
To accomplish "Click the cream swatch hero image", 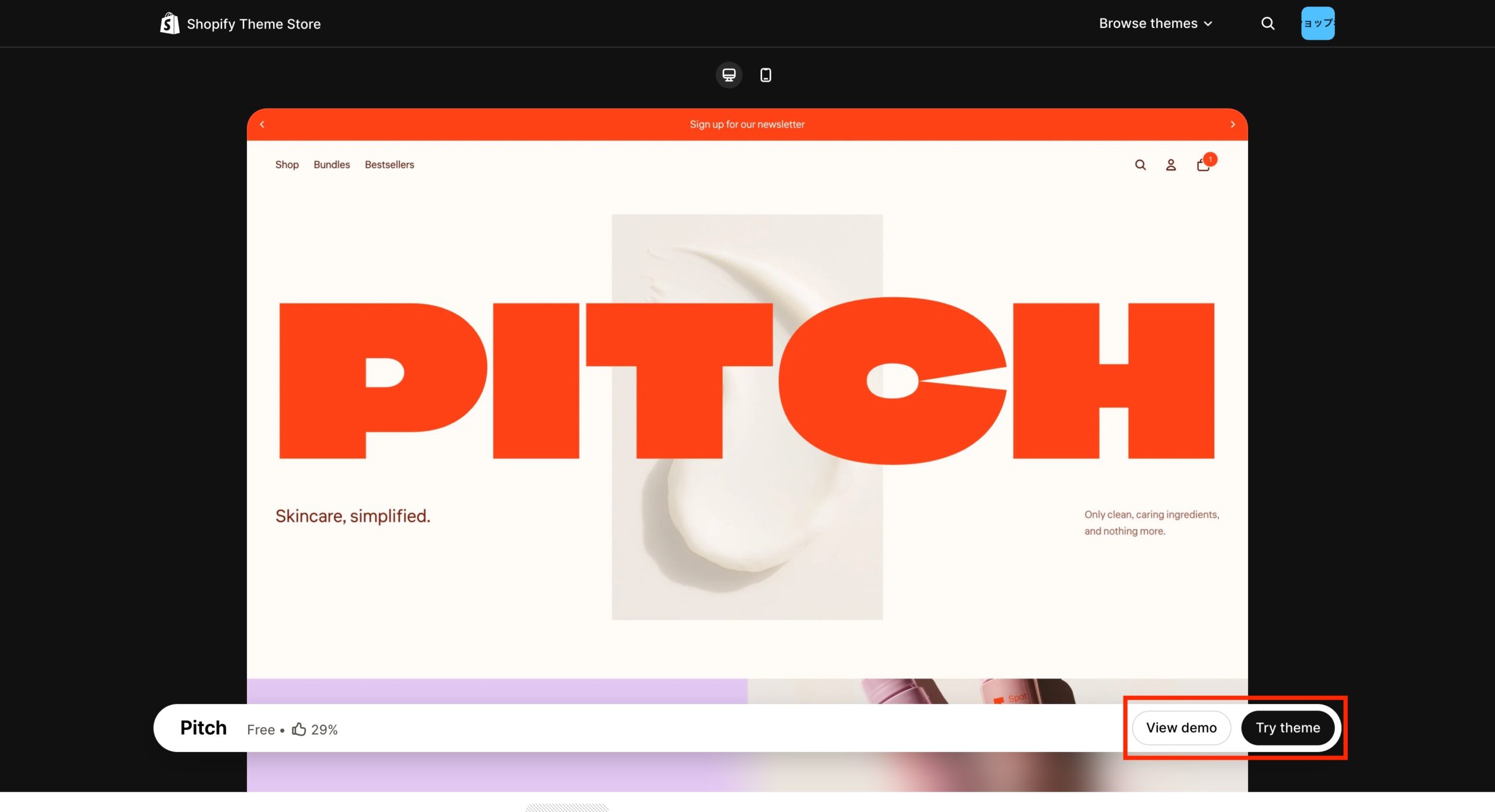I will (x=747, y=417).
